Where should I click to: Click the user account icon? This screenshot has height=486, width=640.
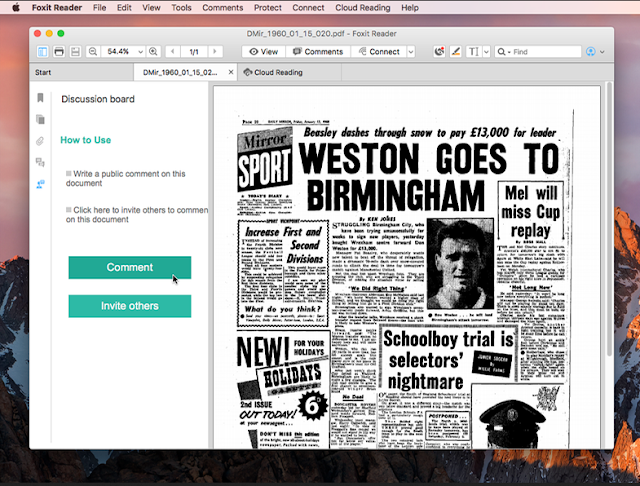(590, 51)
